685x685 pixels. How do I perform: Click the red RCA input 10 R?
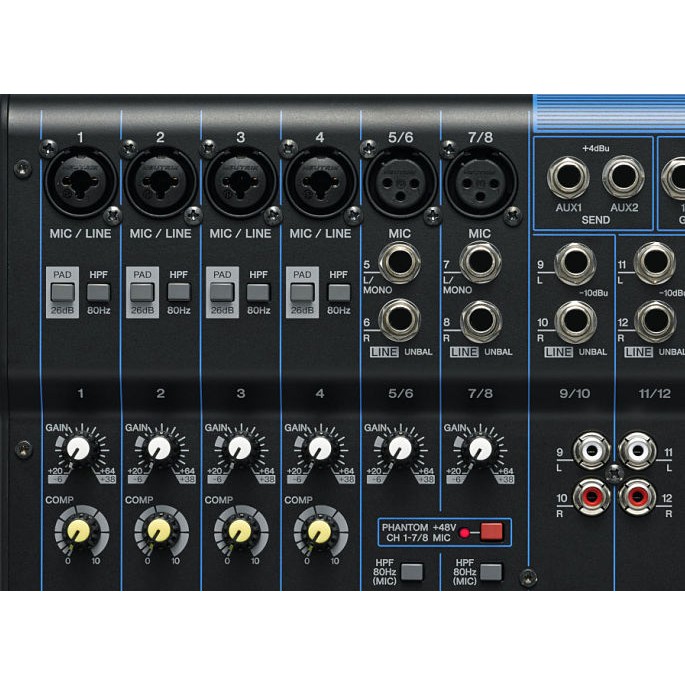[x=584, y=495]
